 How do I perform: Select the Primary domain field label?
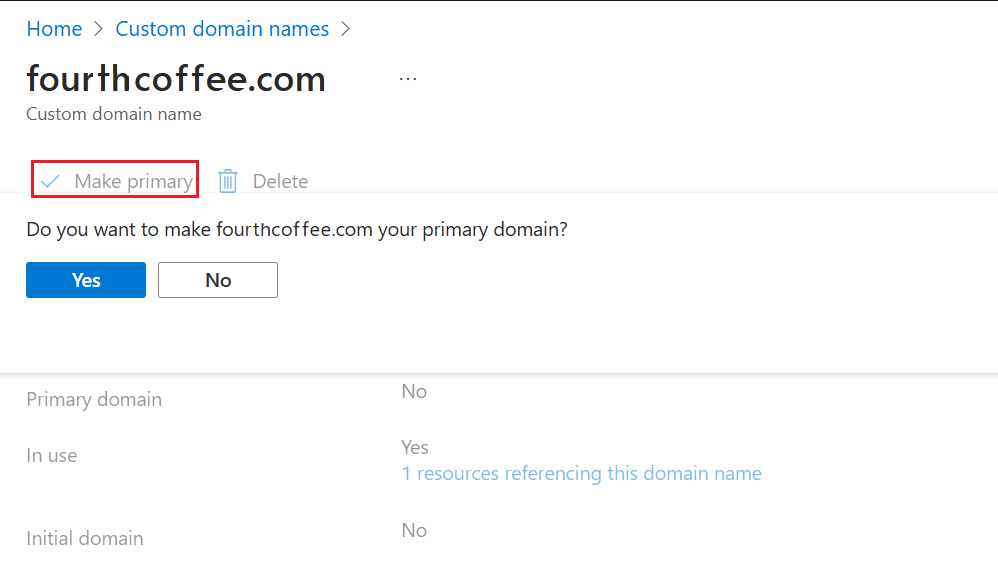click(x=94, y=399)
